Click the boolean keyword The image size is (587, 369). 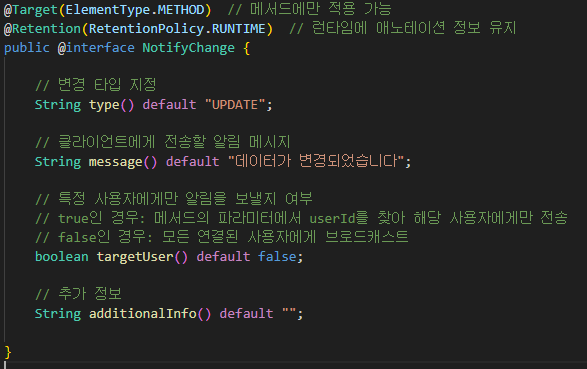(61, 257)
